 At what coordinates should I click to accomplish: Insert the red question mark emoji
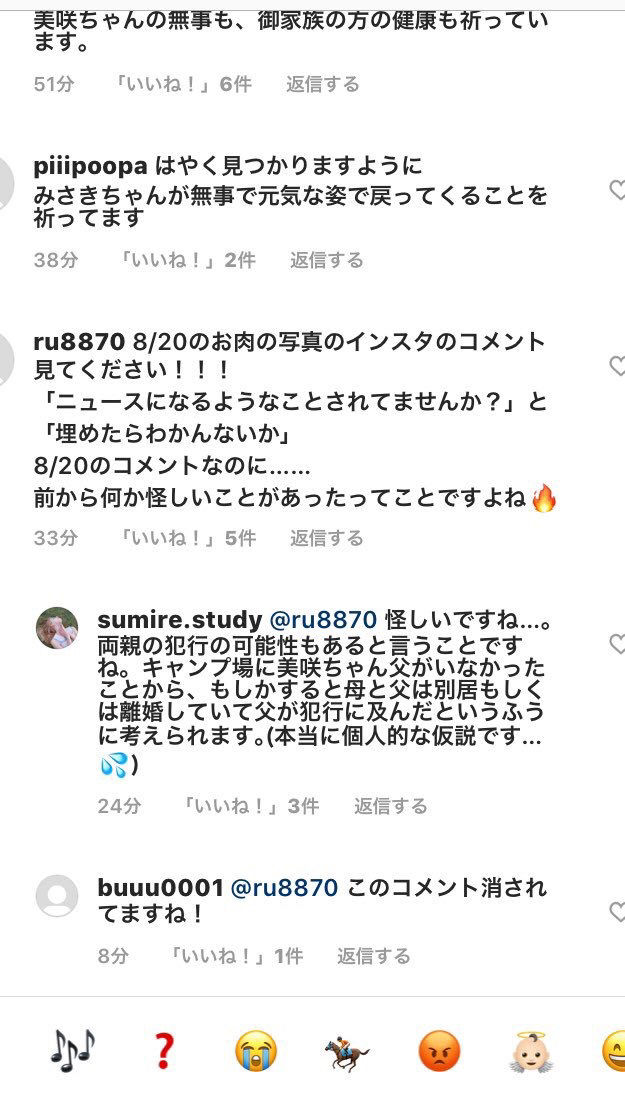[163, 1051]
